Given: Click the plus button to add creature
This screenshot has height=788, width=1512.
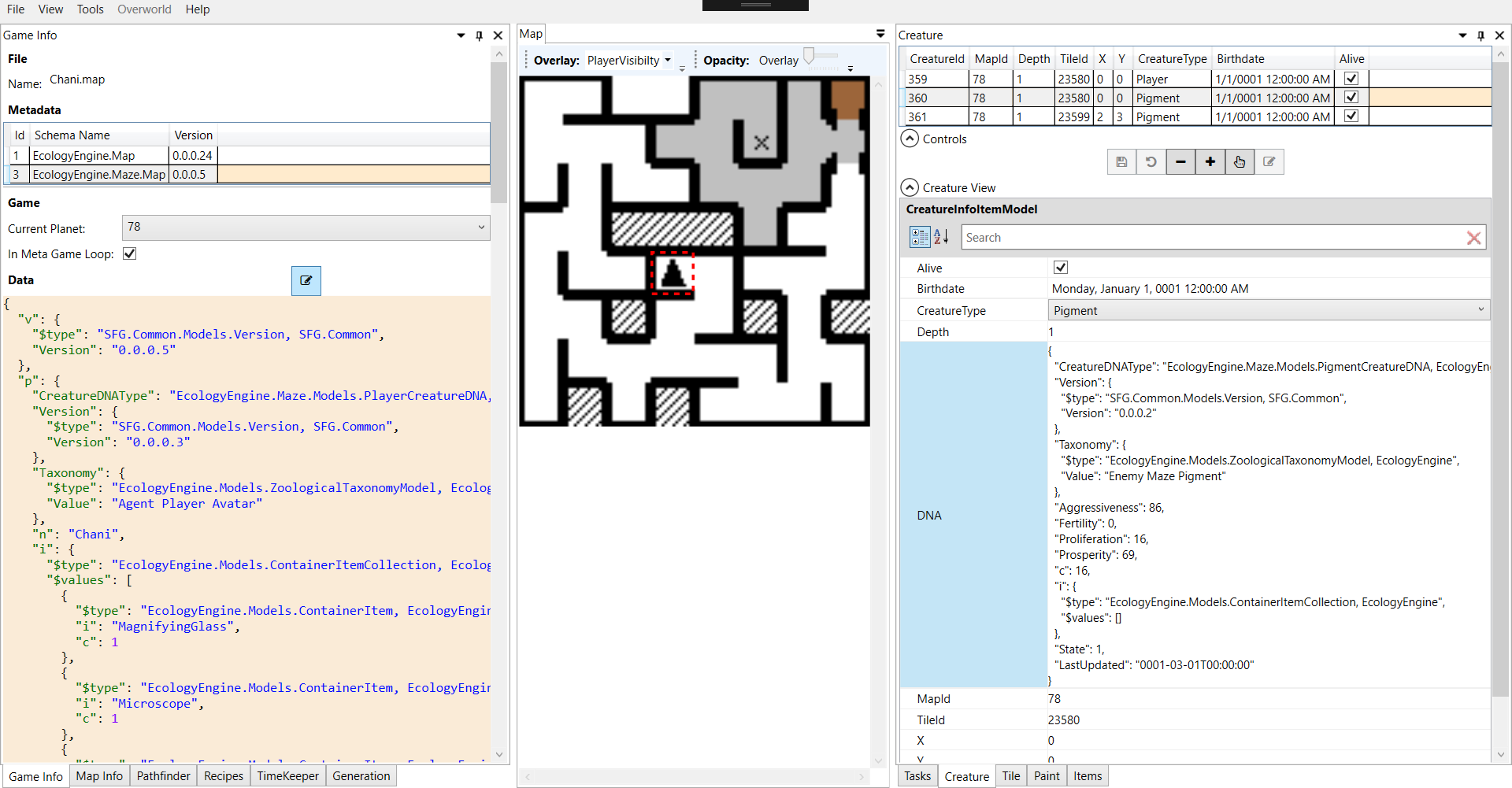Looking at the screenshot, I should pos(1210,162).
